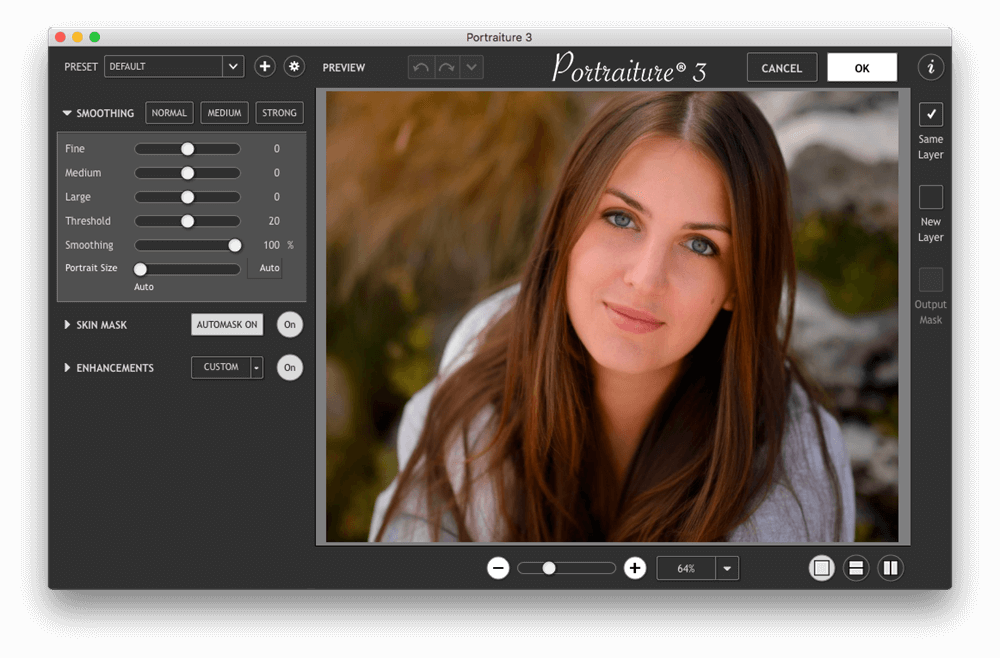The width and height of the screenshot is (1000, 658).
Task: Zoom in with the plus icon
Action: [x=635, y=568]
